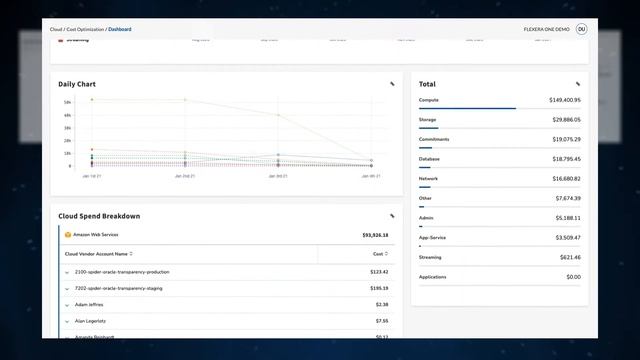Click the FLEXERA ONE DEMO organization name
This screenshot has width=640, height=360.
pos(547,29)
